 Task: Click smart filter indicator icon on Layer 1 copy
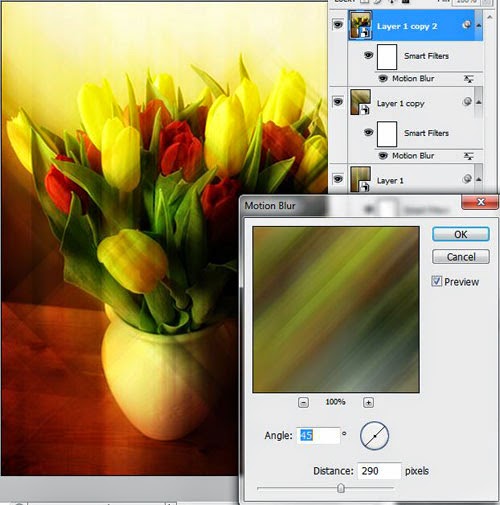click(x=467, y=102)
